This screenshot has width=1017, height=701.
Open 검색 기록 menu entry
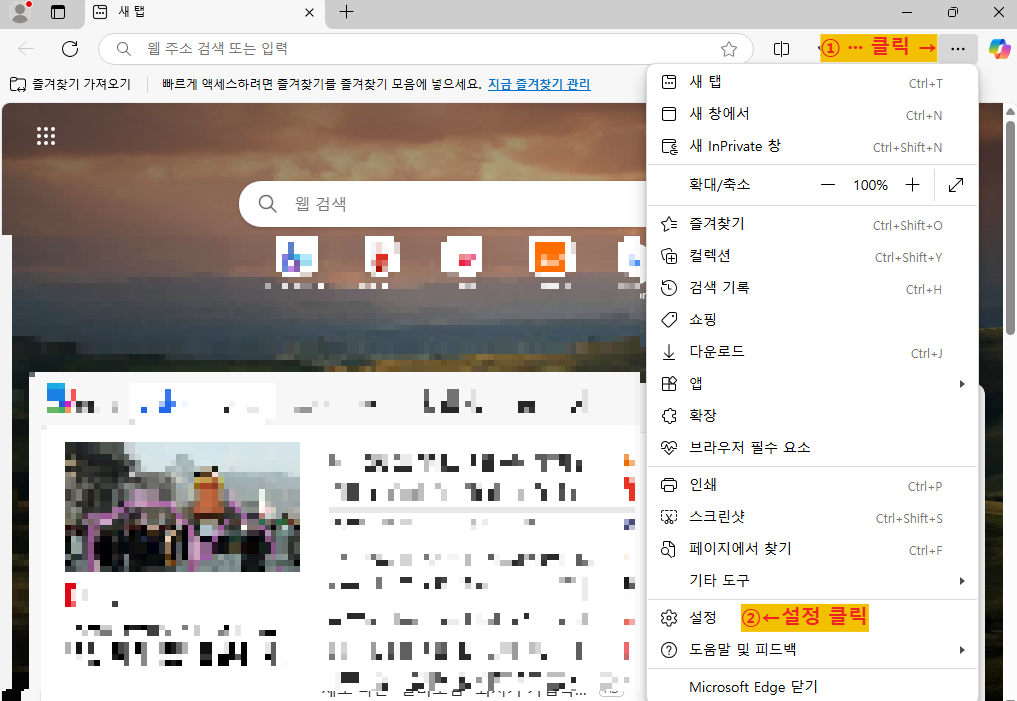point(812,288)
